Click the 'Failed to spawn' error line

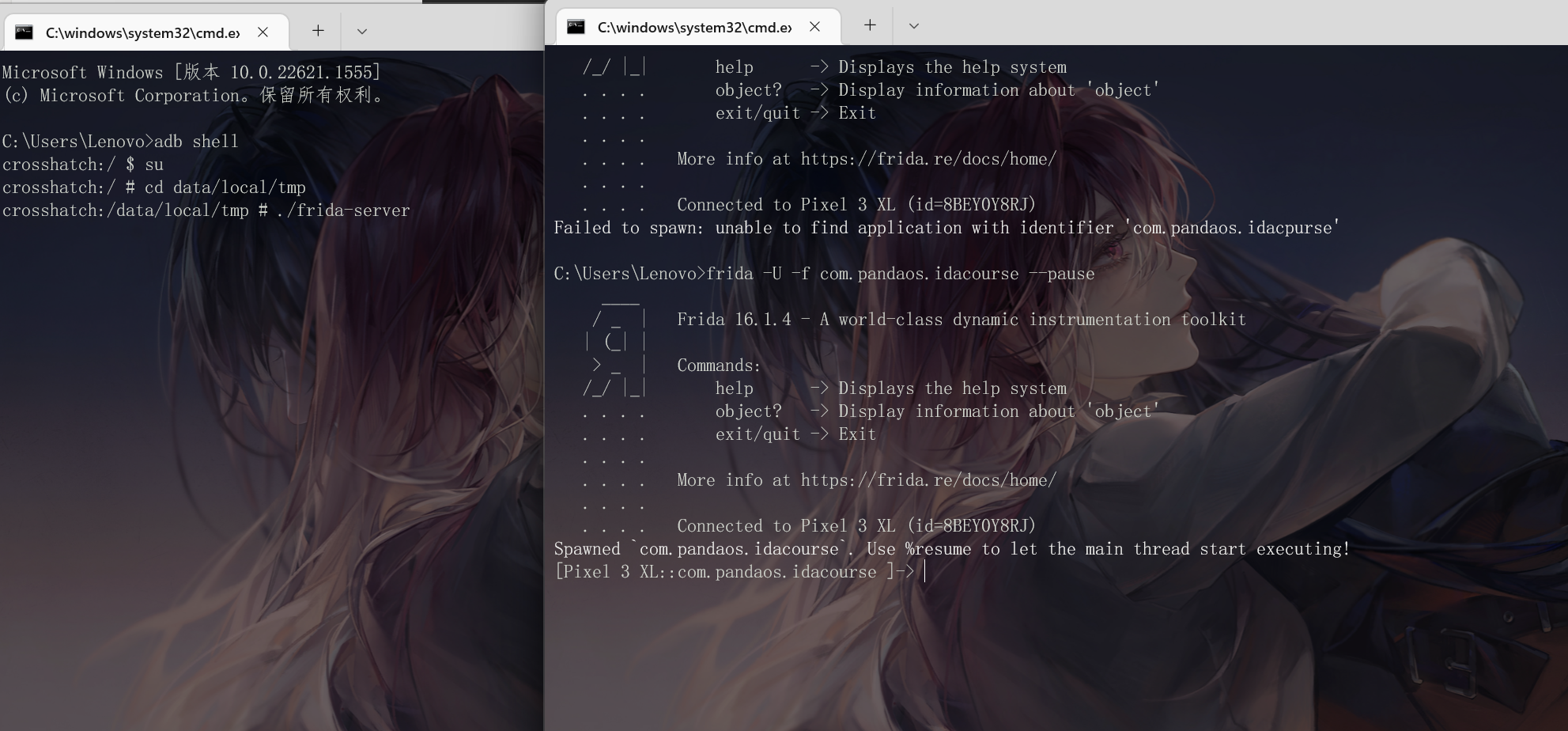click(x=946, y=228)
